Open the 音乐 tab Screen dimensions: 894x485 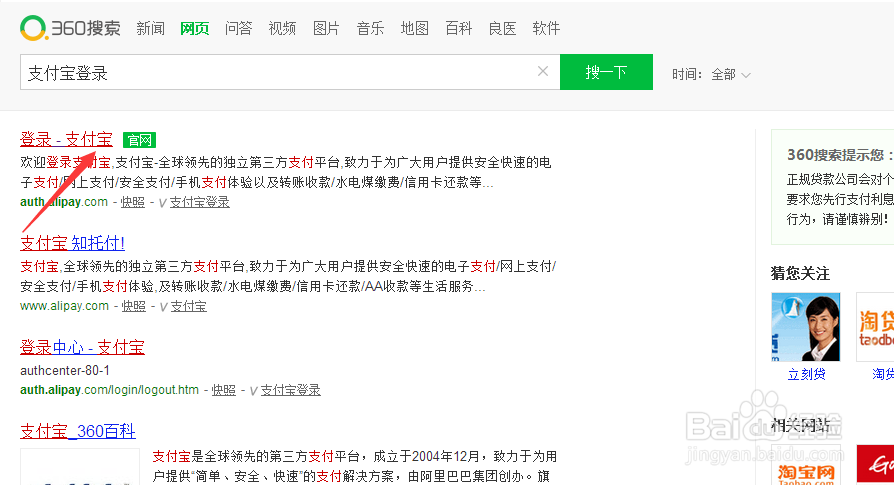(x=370, y=28)
